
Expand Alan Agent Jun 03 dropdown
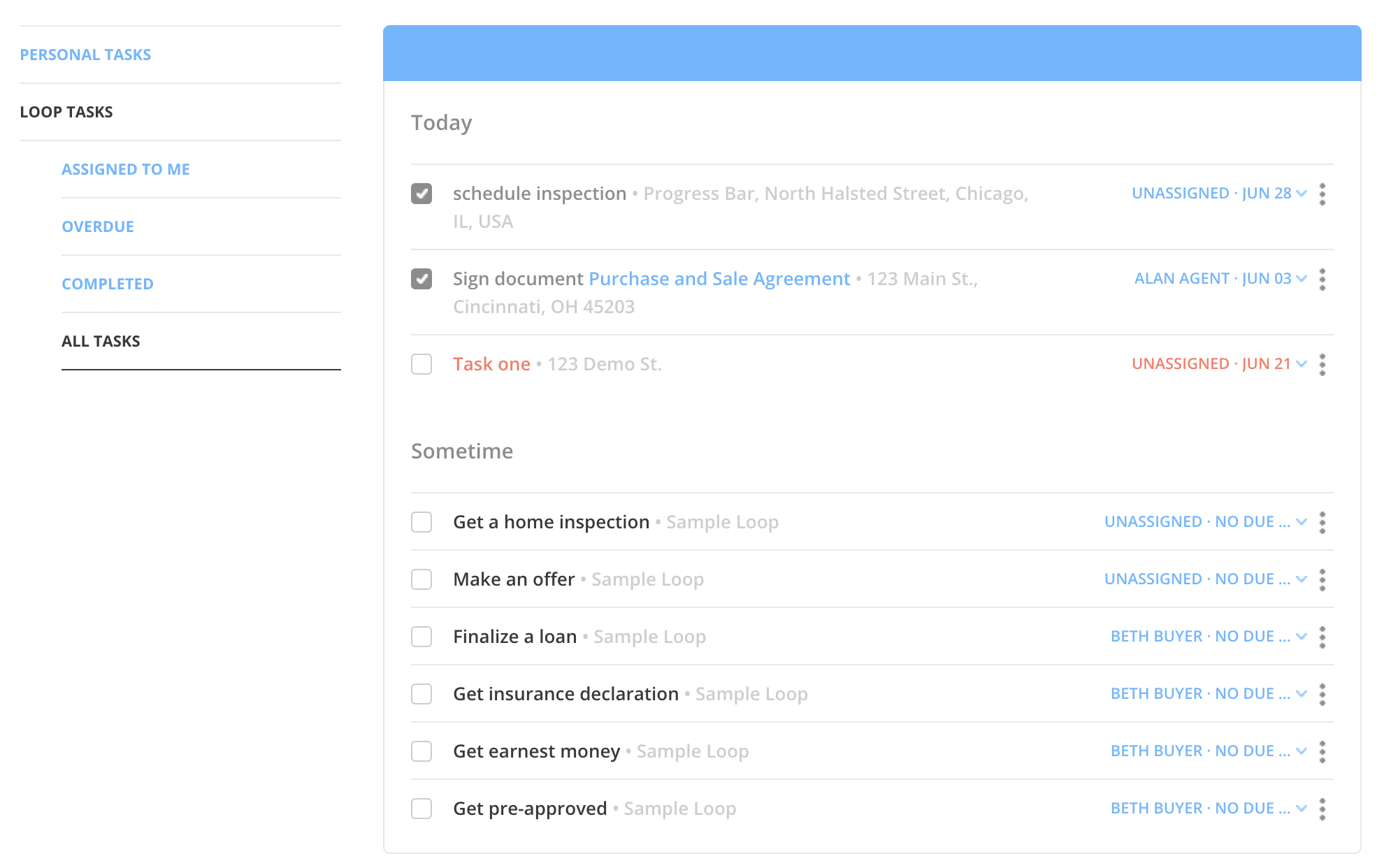1220,279
